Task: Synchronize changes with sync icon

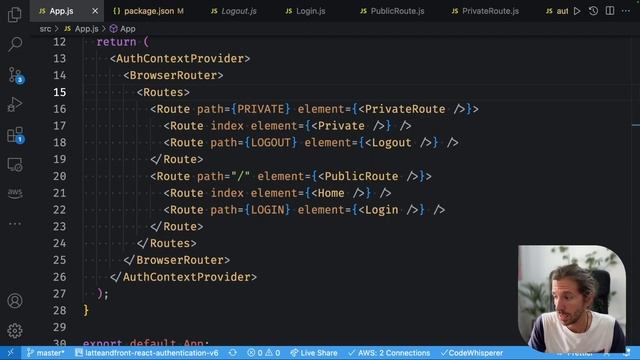Action: pyautogui.click(x=233, y=353)
